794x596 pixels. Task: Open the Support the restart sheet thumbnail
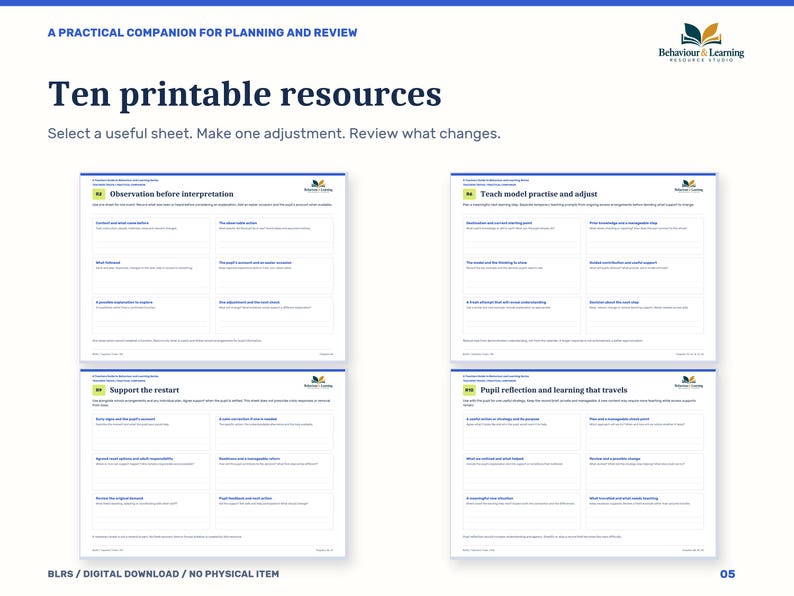tap(213, 463)
